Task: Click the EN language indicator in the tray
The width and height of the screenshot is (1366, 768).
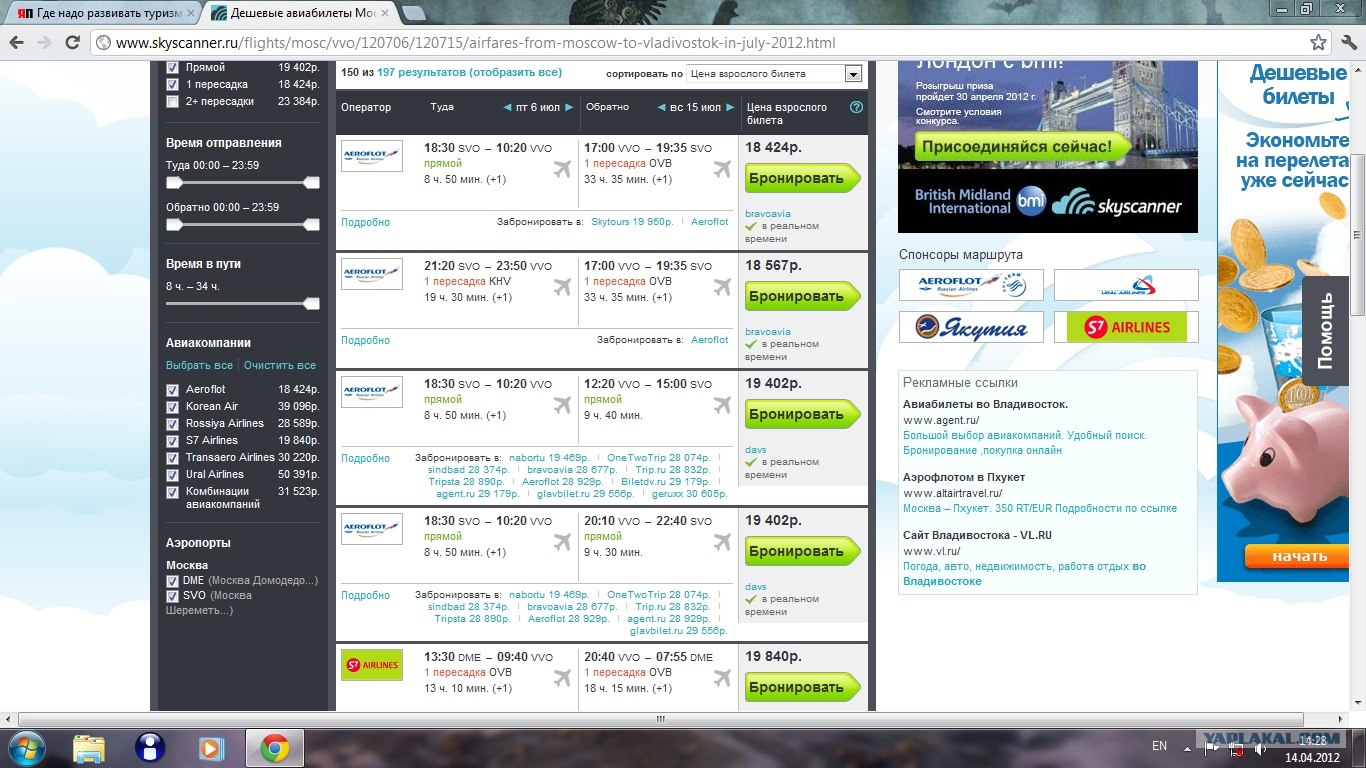Action: (x=1160, y=746)
